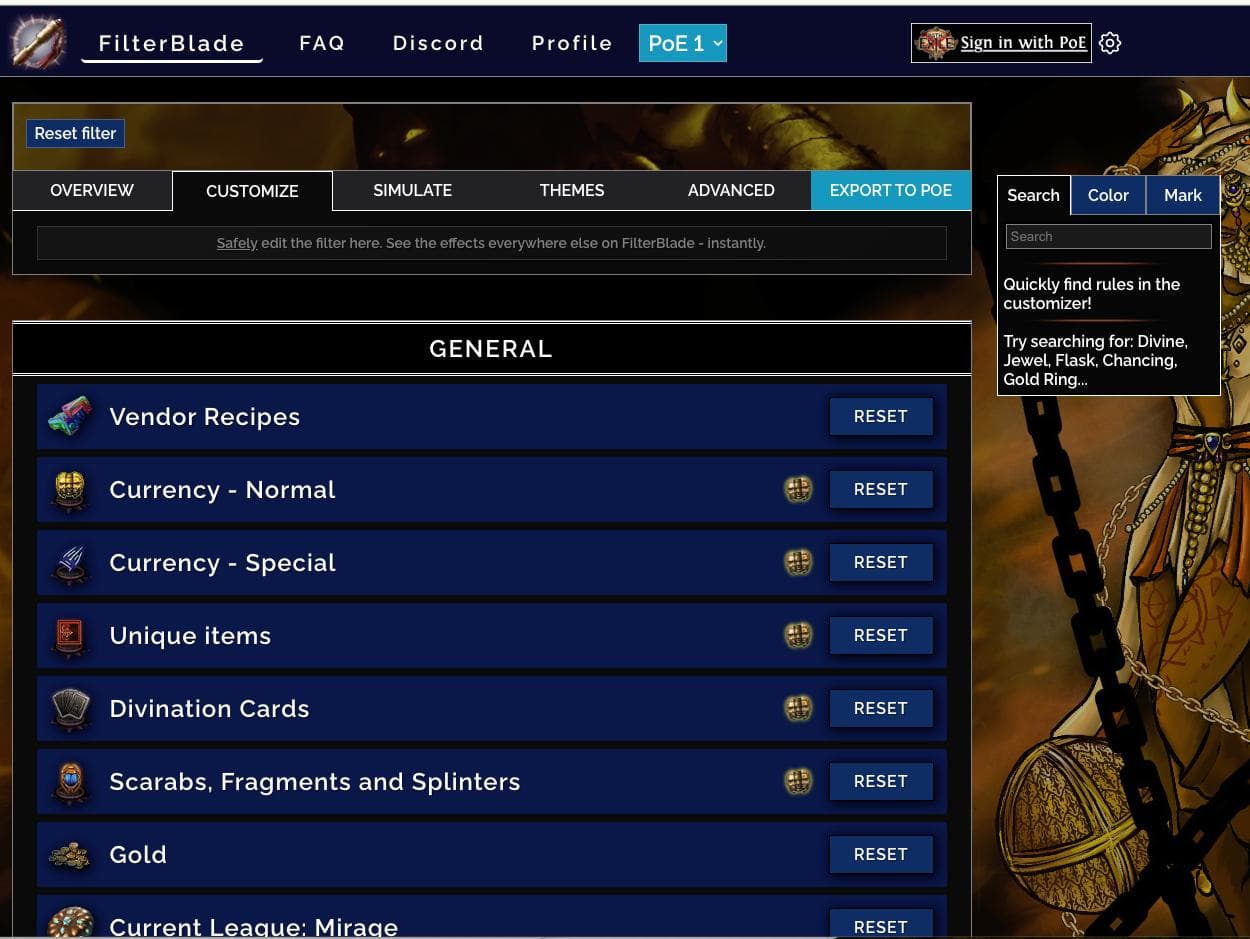Expand the Vendor Recipes section
The height and width of the screenshot is (939, 1250).
(x=492, y=417)
